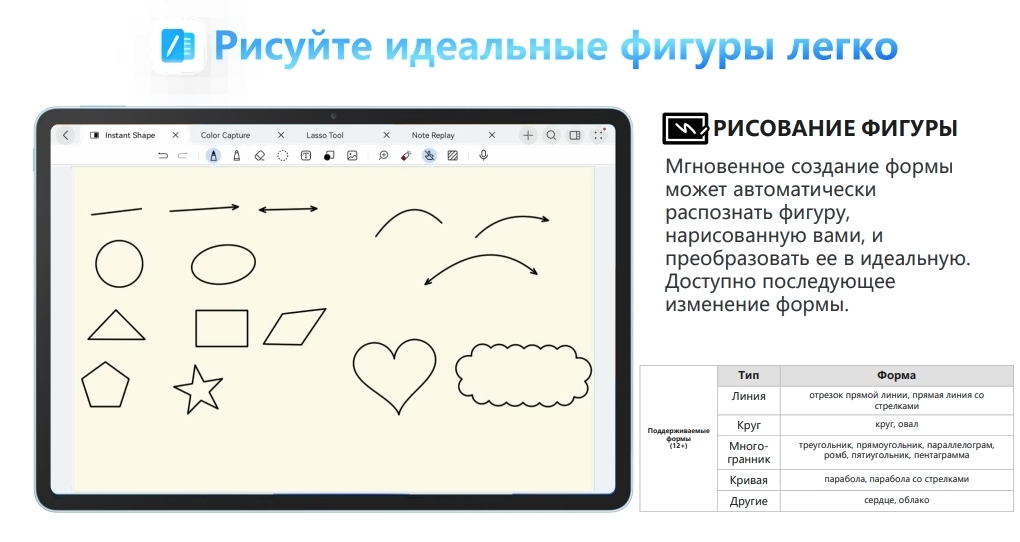Open the page background pattern option
Image resolution: width=1020 pixels, height=542 pixels.
point(453,156)
